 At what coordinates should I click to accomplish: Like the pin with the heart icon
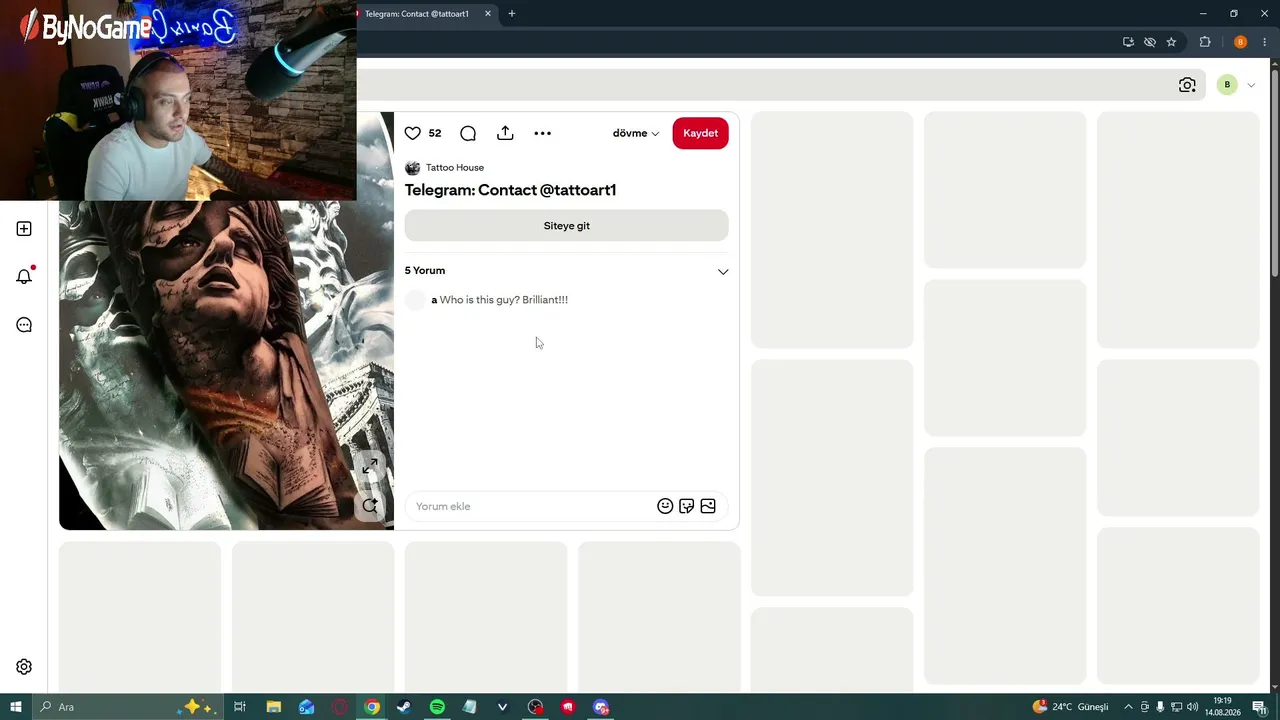pos(412,133)
